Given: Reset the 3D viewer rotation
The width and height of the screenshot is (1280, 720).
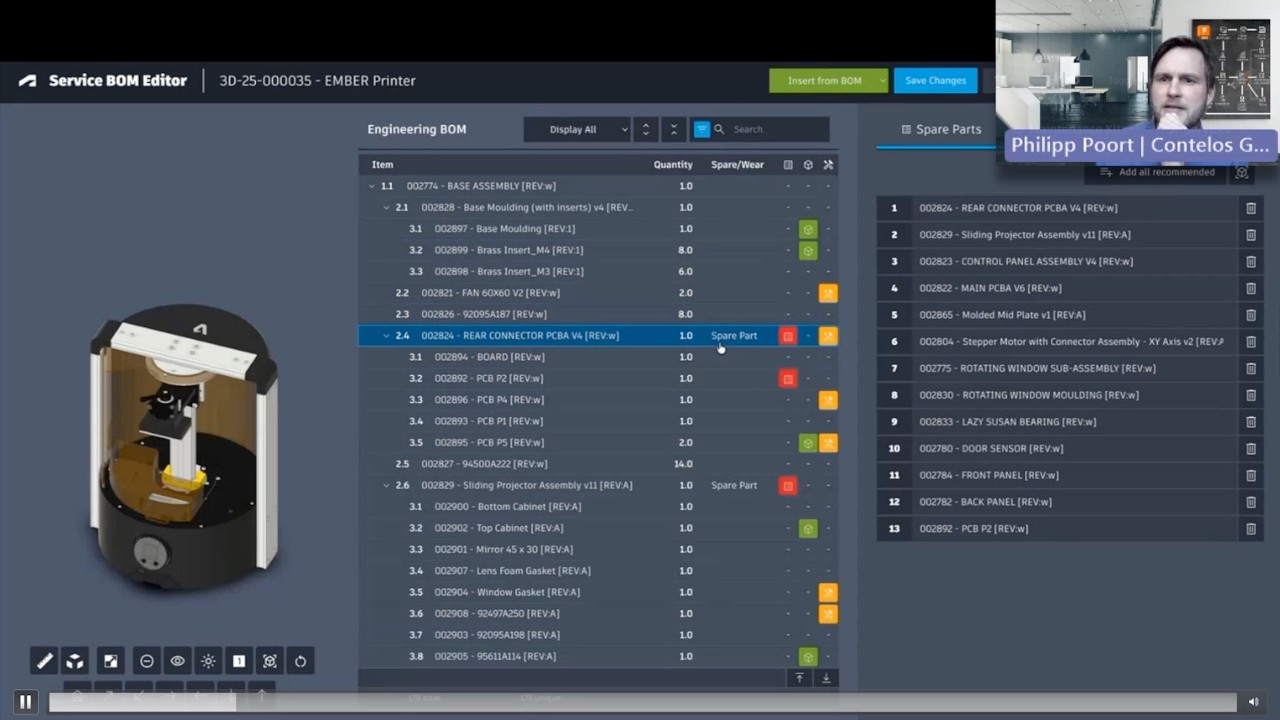Looking at the screenshot, I should (x=300, y=661).
